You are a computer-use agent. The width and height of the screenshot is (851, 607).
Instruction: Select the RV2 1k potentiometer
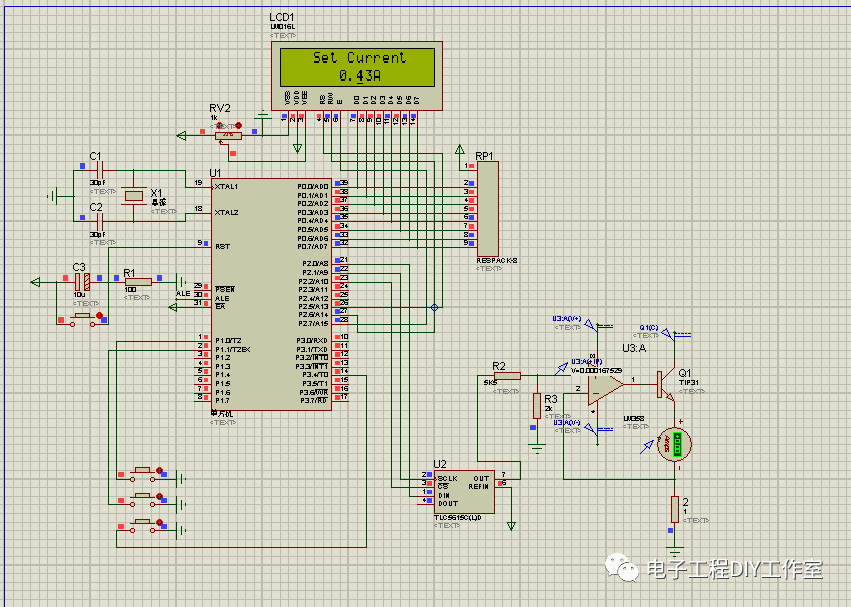pyautogui.click(x=228, y=135)
